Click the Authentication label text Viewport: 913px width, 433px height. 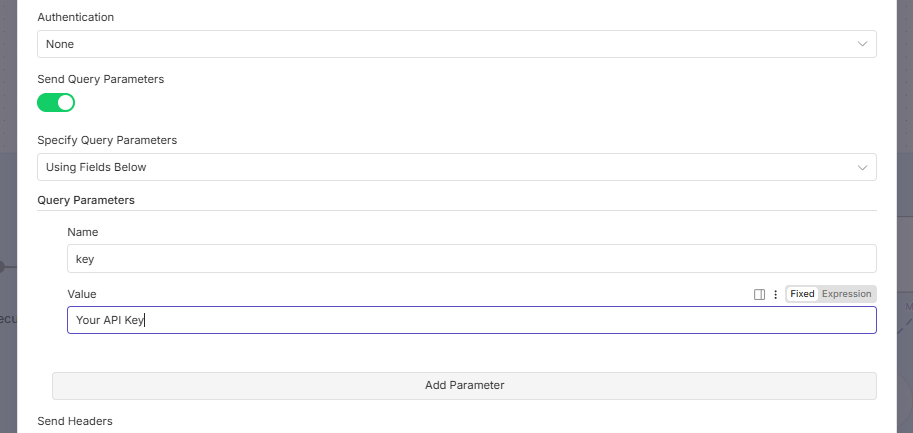tap(75, 17)
